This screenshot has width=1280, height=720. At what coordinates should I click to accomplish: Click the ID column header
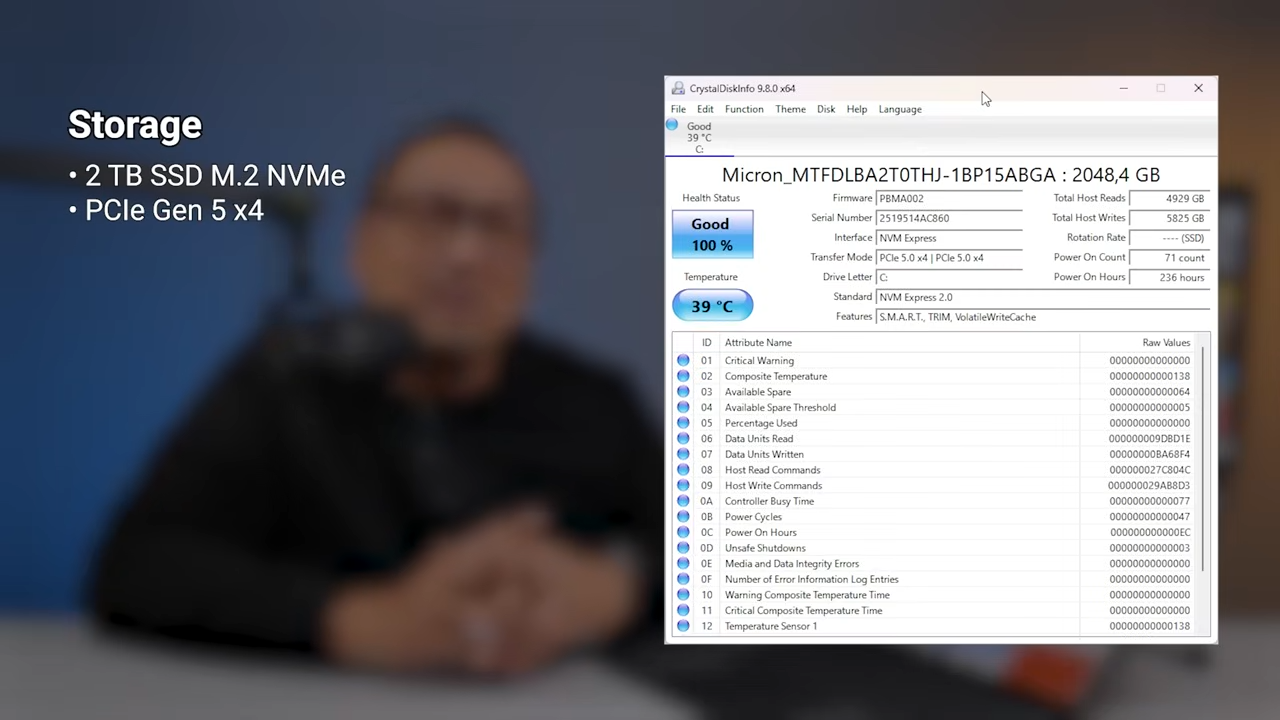point(707,343)
